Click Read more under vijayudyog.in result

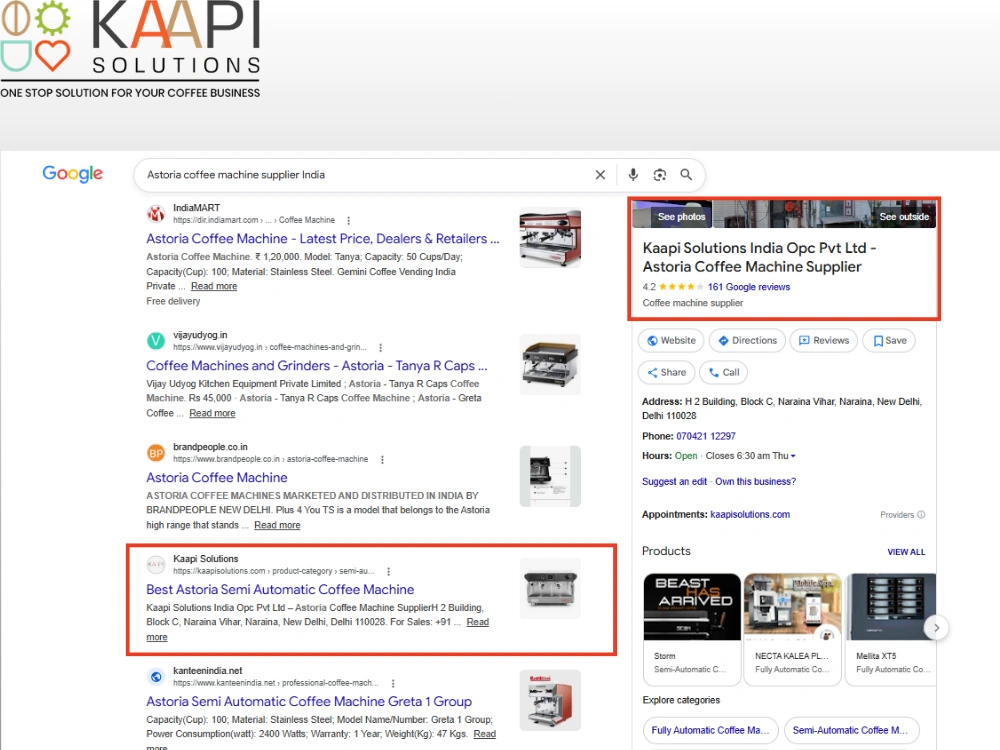click(212, 413)
